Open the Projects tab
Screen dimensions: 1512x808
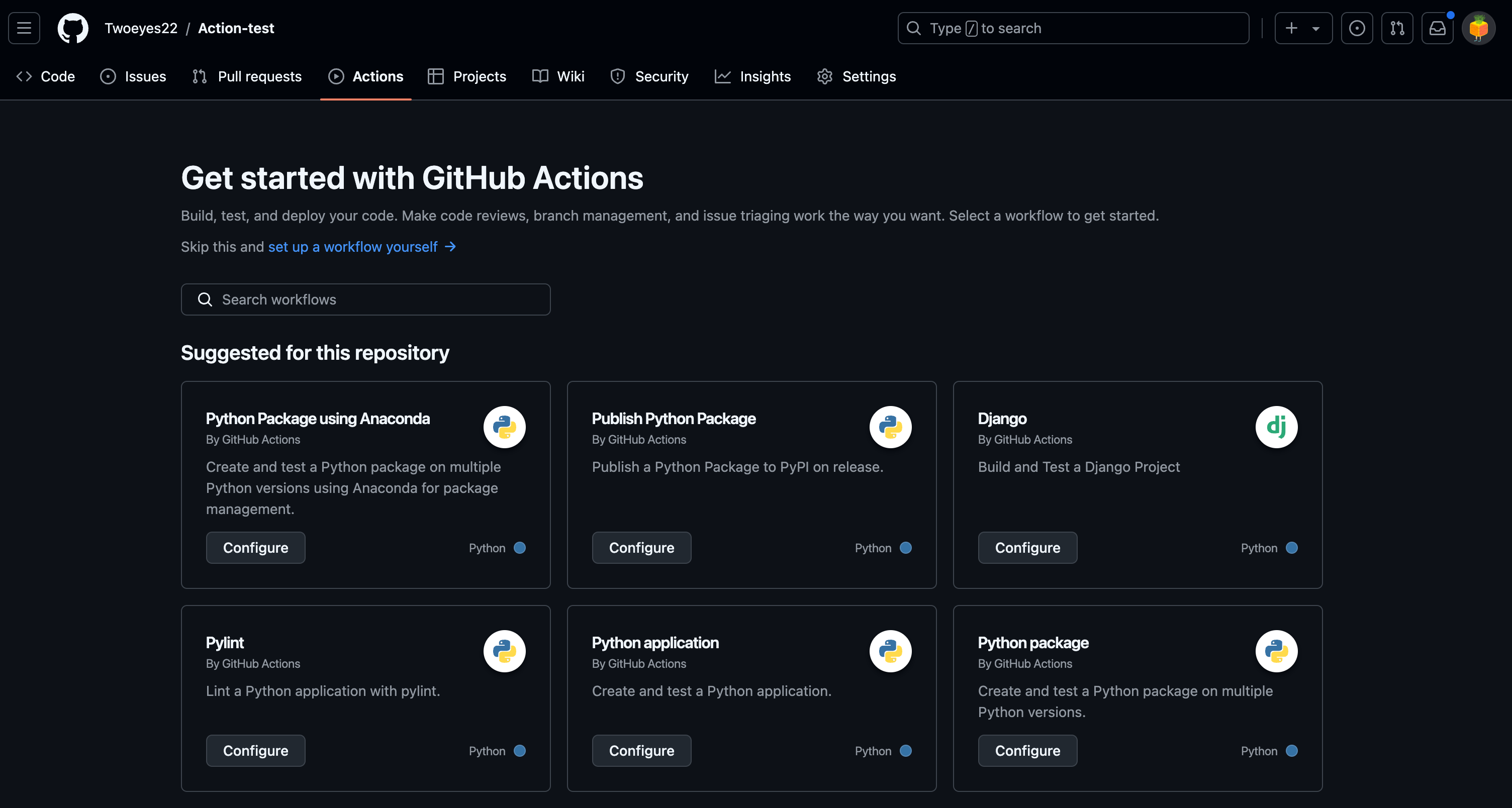pyautogui.click(x=467, y=76)
